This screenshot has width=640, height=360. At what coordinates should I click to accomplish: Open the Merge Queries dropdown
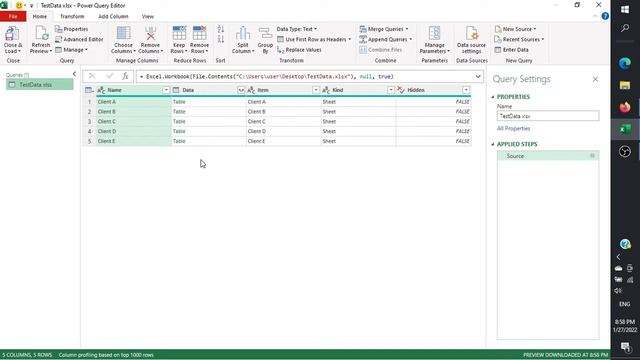click(x=384, y=29)
